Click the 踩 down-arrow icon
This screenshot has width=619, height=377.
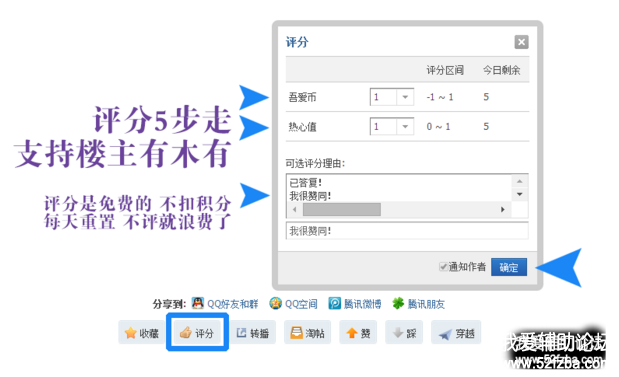point(398,333)
